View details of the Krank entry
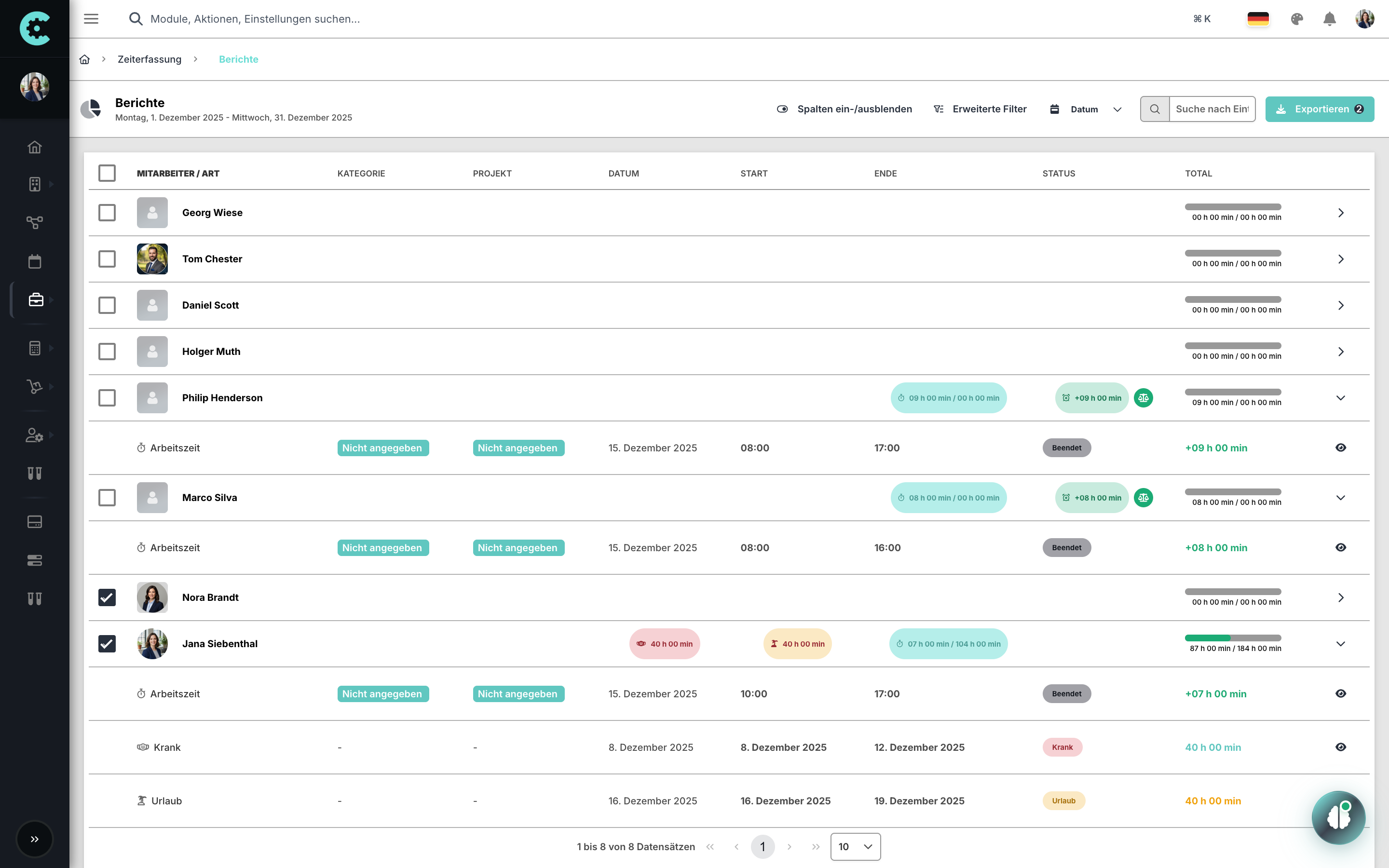This screenshot has height=868, width=1389. coord(1340,747)
